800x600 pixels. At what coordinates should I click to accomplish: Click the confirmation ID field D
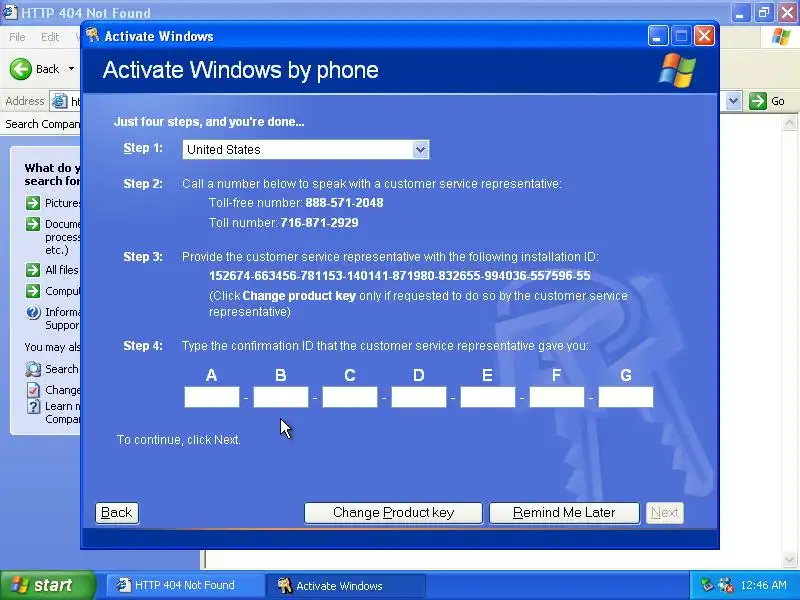click(x=419, y=397)
